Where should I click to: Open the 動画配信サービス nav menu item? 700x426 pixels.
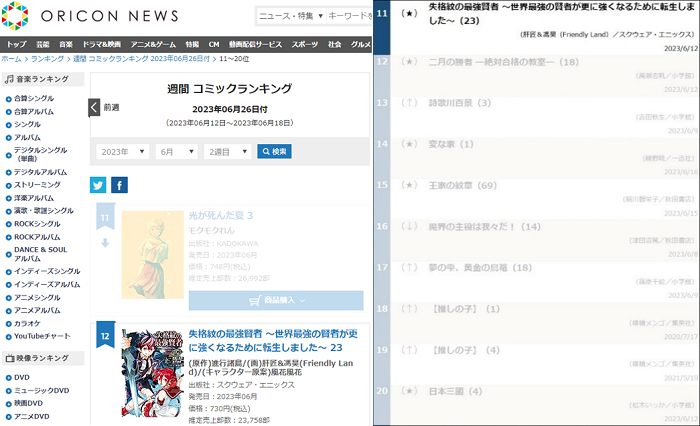[x=255, y=44]
